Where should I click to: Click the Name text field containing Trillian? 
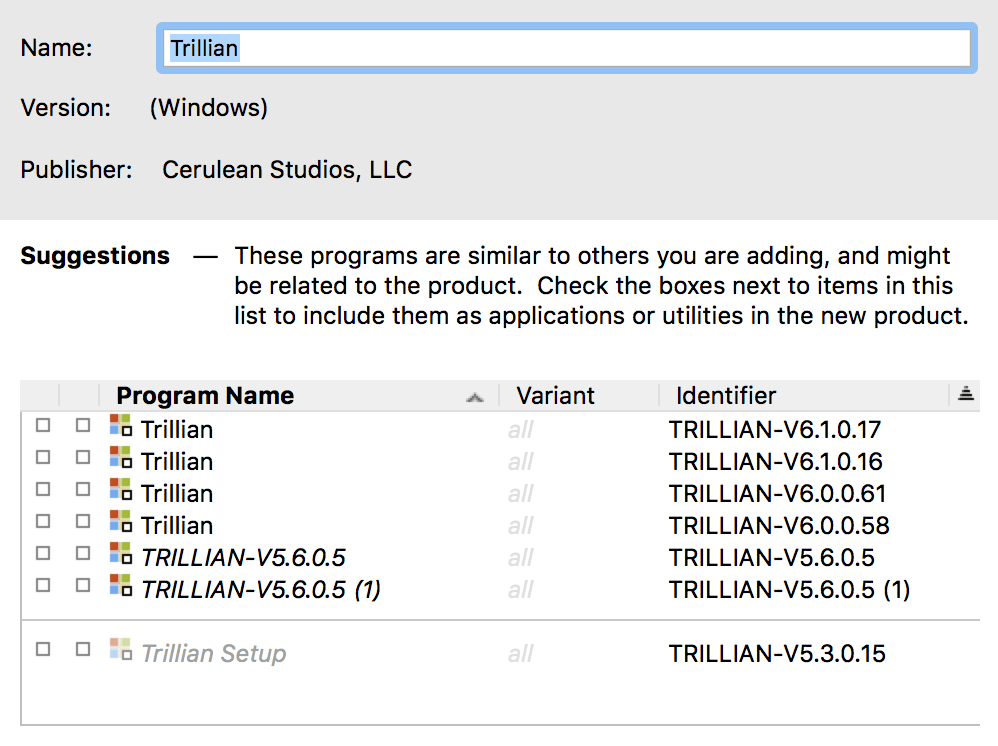point(565,48)
